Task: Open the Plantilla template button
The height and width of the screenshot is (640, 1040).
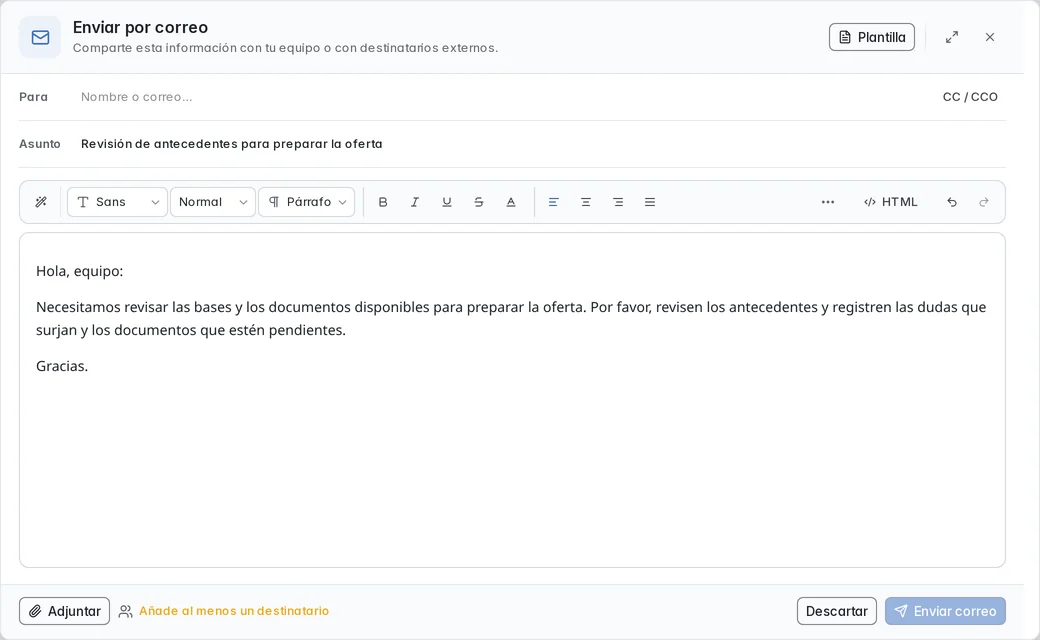Action: [x=872, y=37]
